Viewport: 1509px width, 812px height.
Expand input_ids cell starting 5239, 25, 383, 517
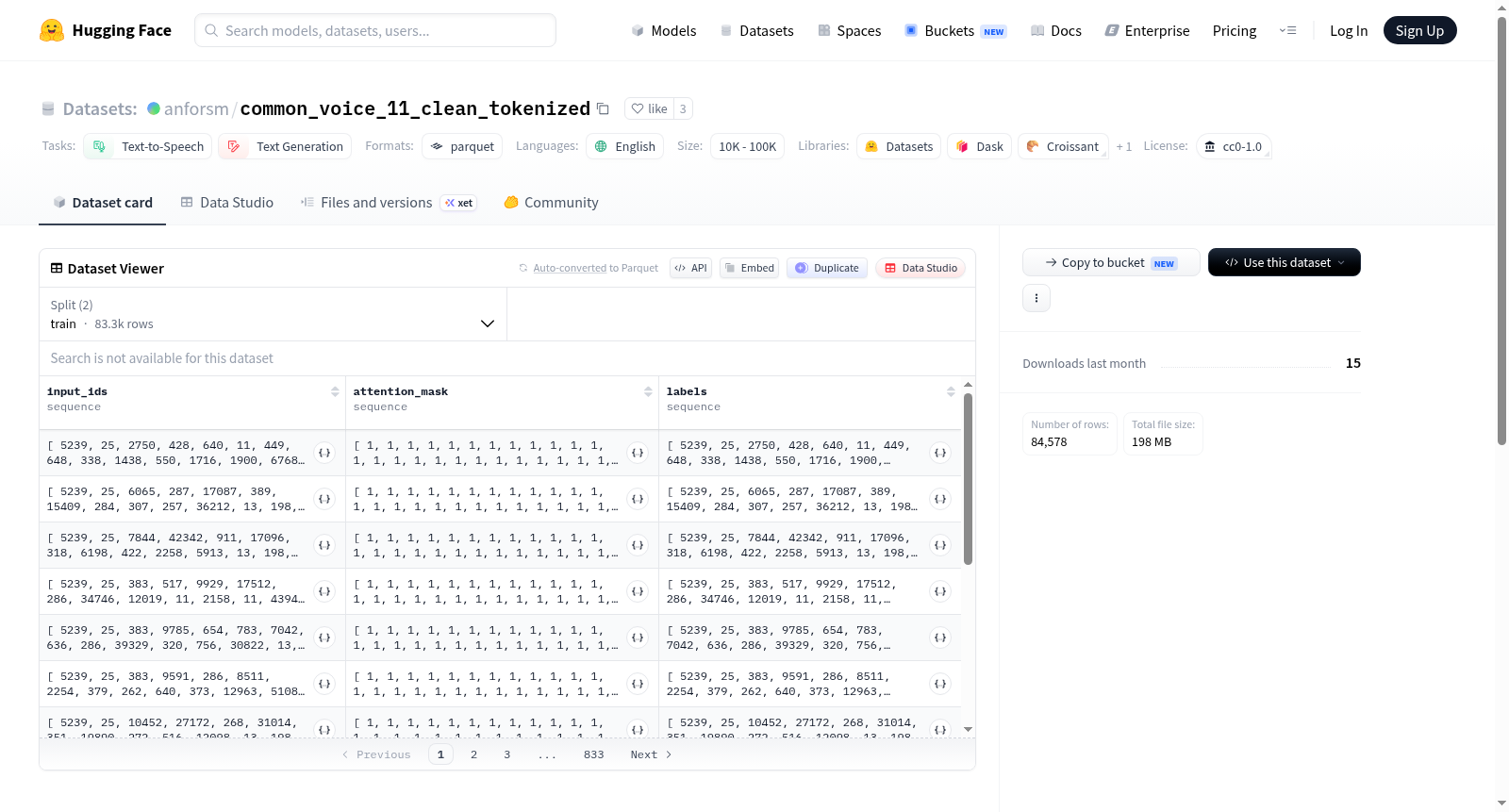point(324,591)
